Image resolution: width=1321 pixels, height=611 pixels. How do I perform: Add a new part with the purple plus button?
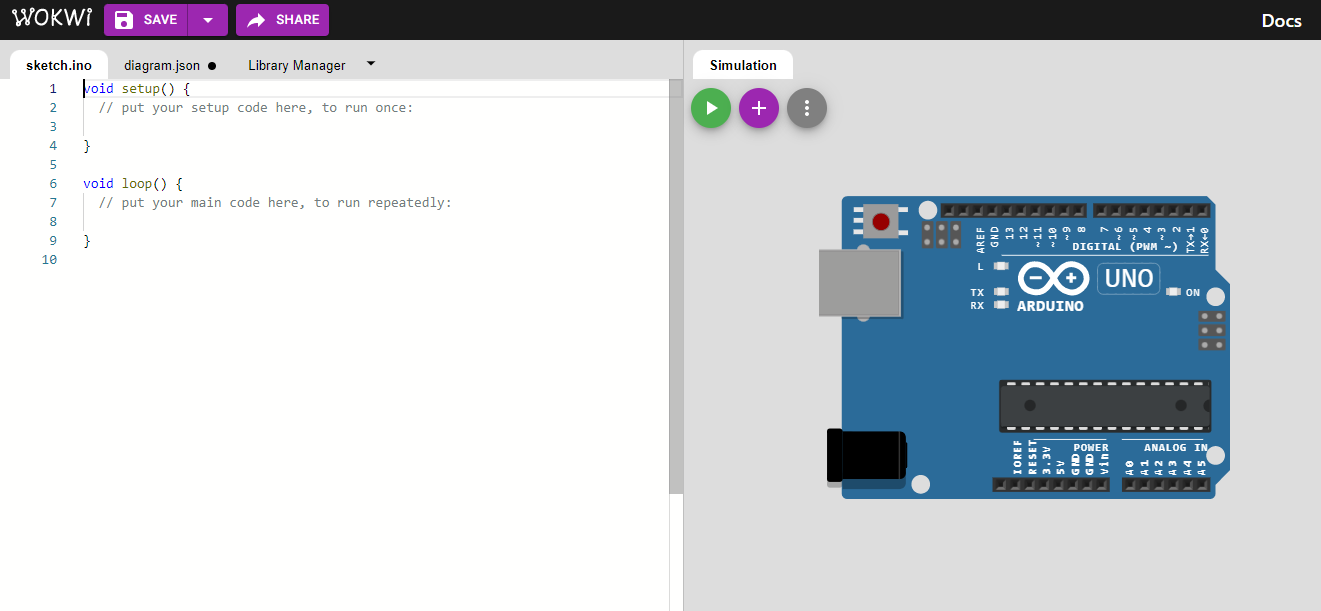759,108
